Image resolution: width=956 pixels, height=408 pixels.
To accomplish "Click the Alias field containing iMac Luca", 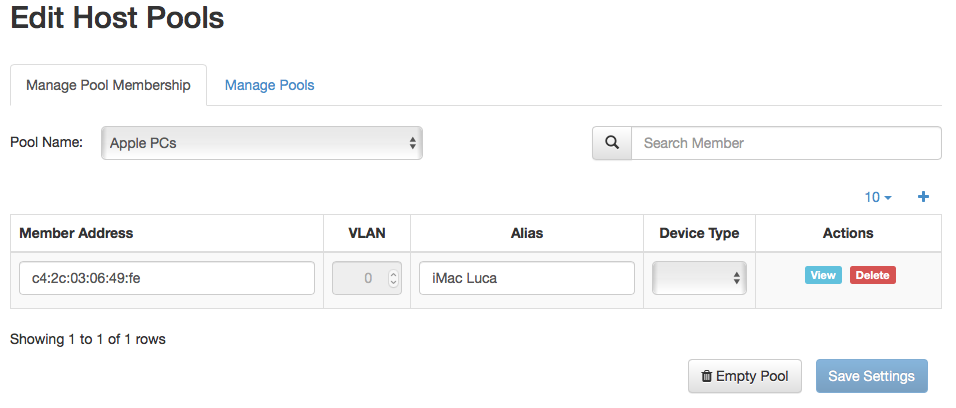I will click(x=527, y=278).
